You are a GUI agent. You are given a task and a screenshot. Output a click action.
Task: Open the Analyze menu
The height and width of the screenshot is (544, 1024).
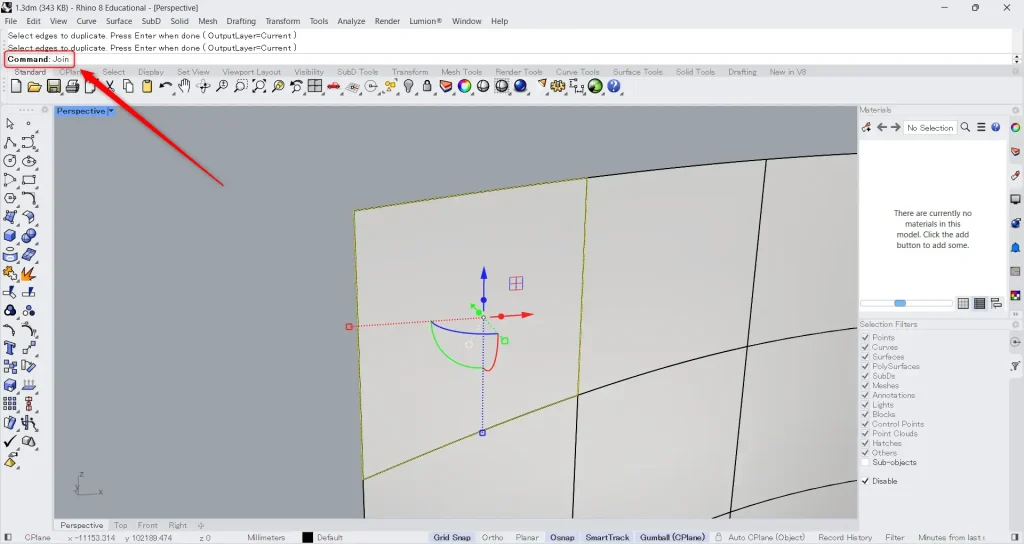(x=351, y=21)
